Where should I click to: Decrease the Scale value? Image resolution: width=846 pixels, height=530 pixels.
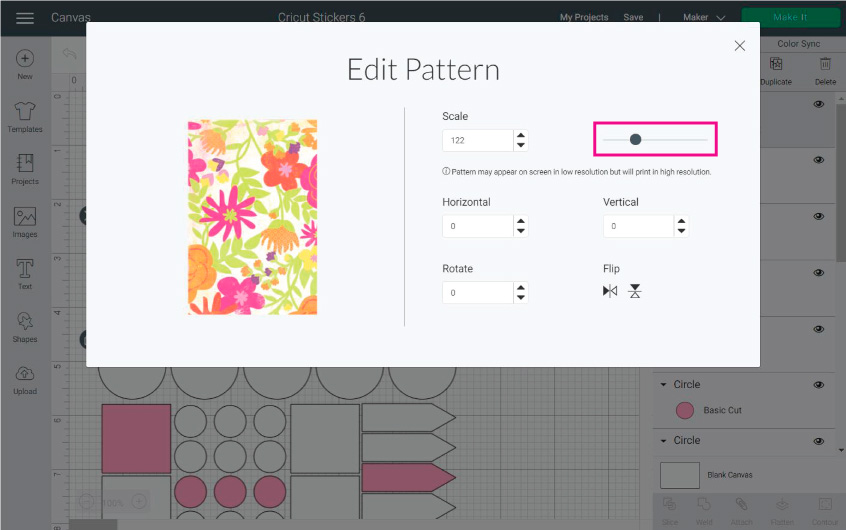(x=521, y=145)
